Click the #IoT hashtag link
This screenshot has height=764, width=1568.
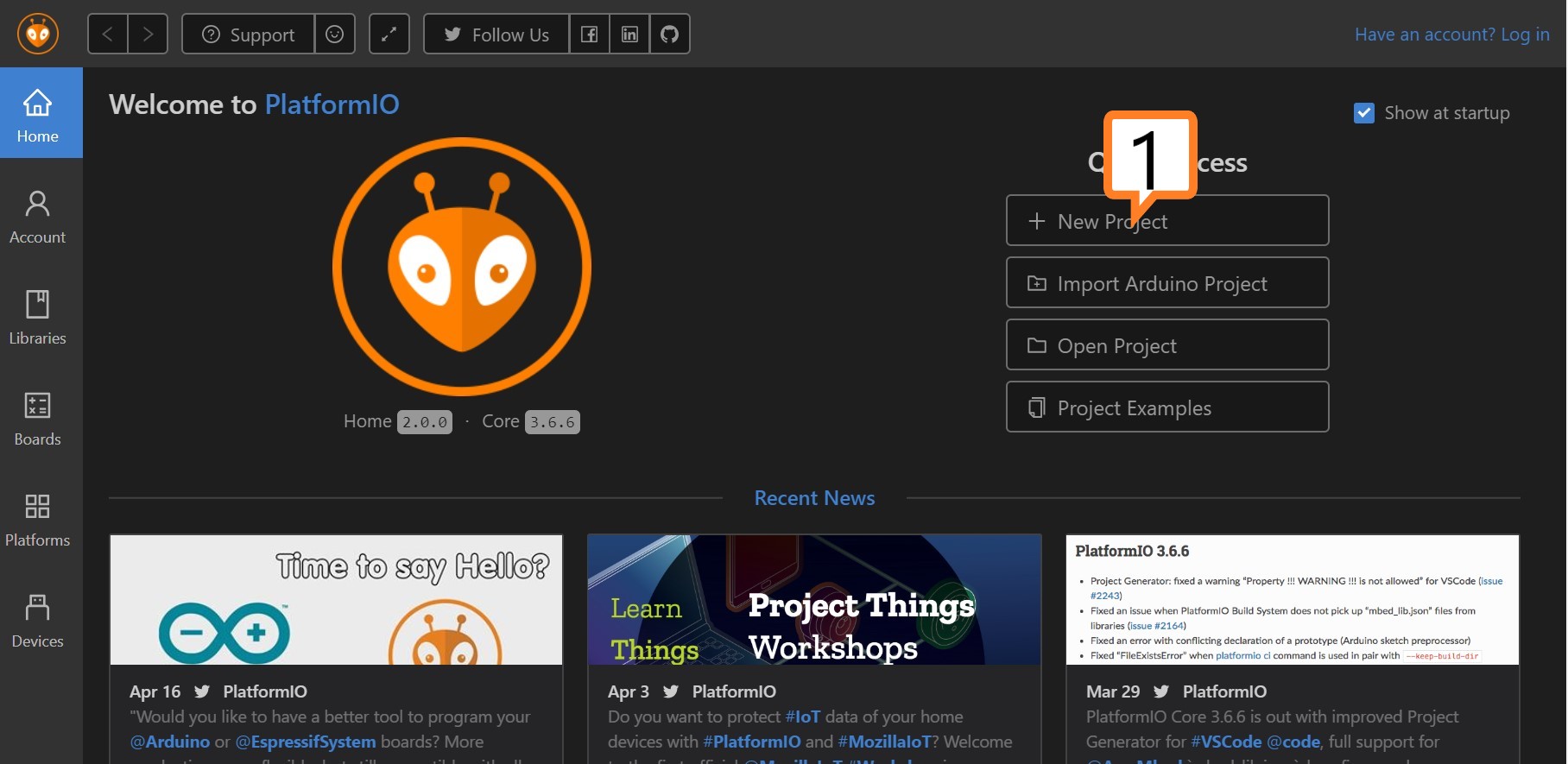(803, 717)
